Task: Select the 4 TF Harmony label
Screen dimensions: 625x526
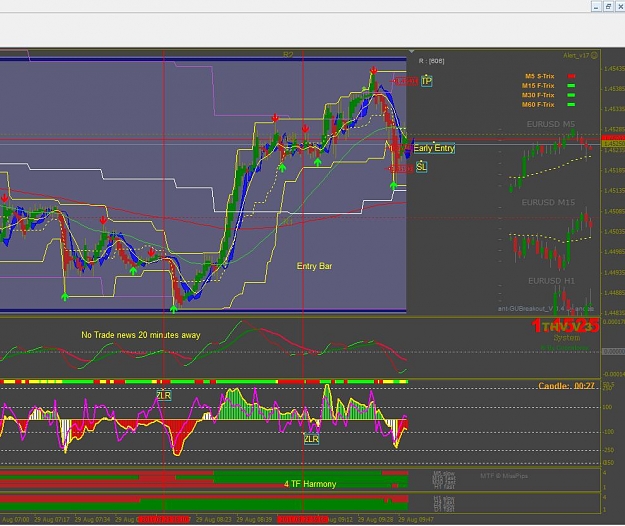Action: (x=310, y=484)
